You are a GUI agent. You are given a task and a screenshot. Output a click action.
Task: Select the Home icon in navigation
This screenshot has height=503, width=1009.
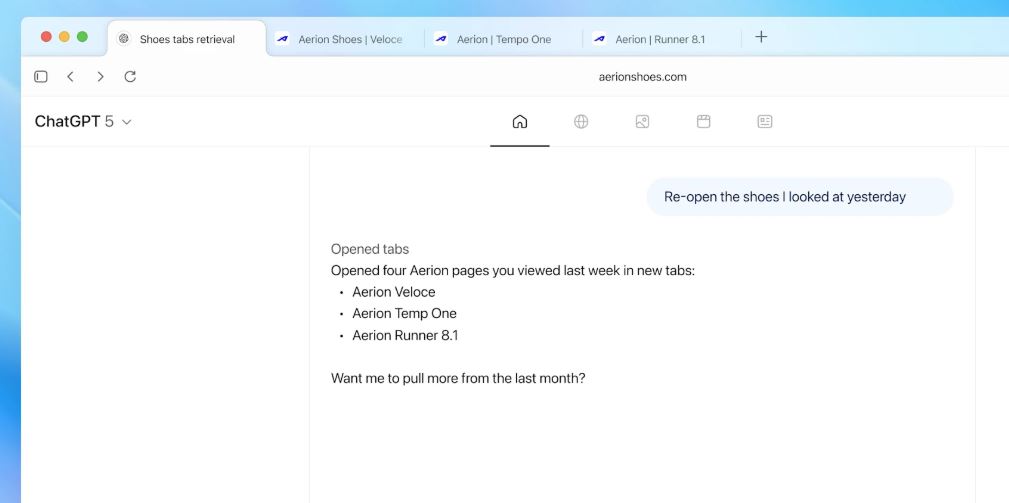(x=519, y=122)
